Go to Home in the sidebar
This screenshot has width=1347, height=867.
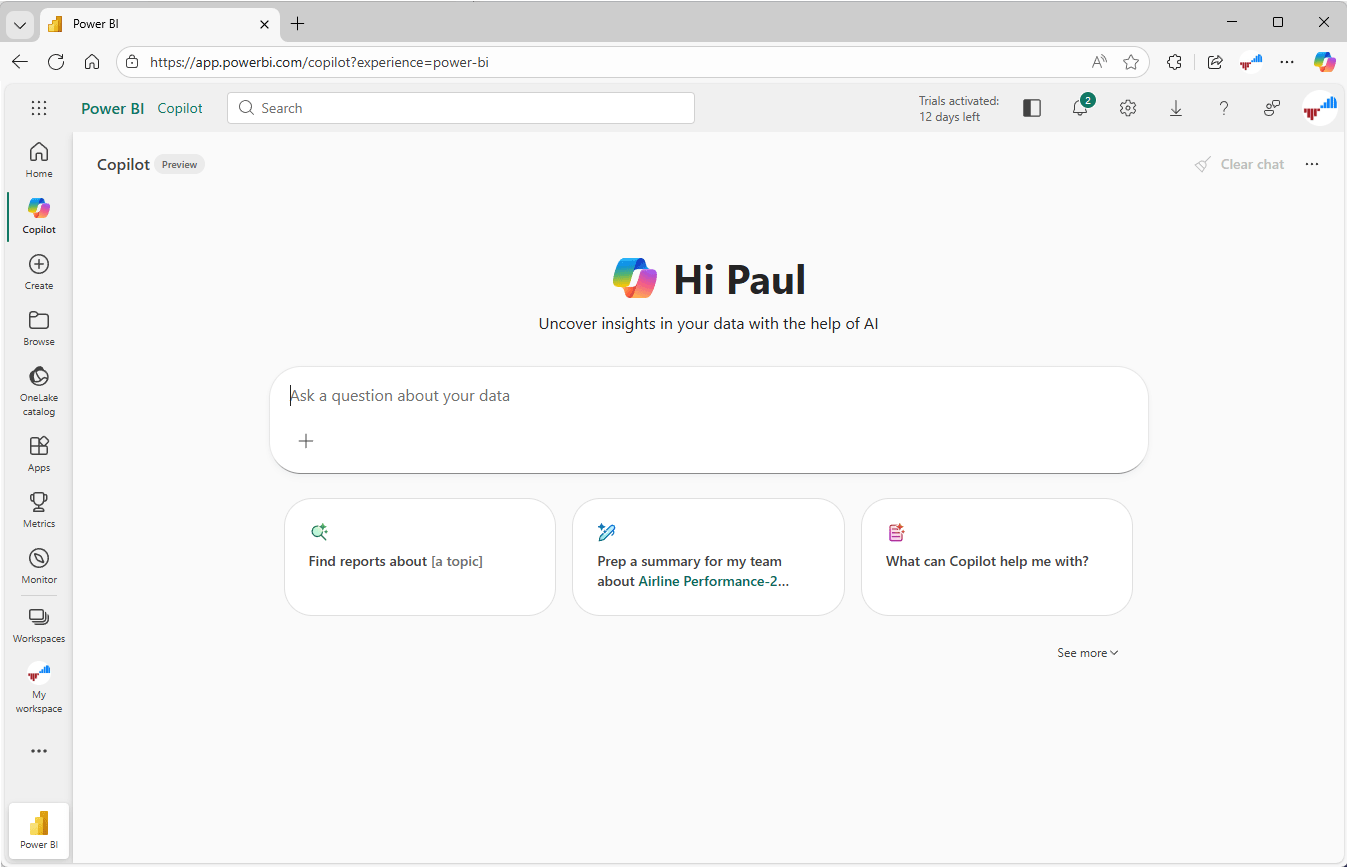(x=39, y=160)
